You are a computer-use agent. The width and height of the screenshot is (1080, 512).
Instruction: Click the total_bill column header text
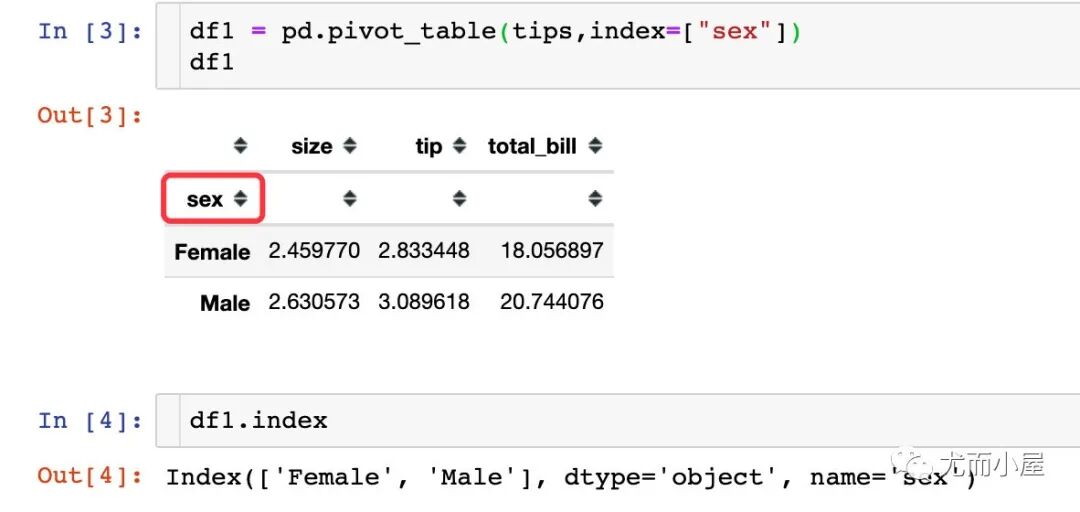[x=532, y=147]
